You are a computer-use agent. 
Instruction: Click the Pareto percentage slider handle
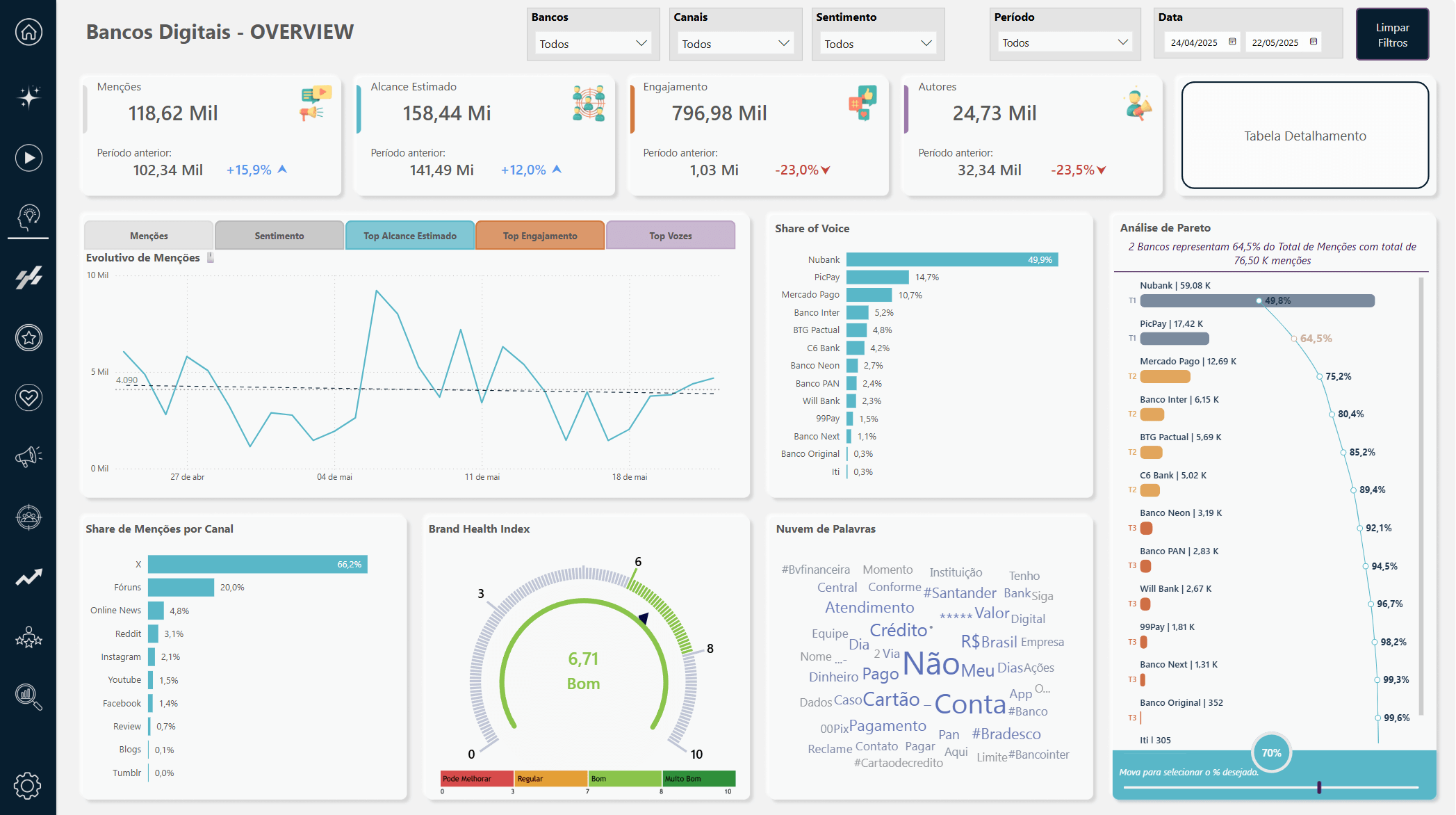pos(1319,787)
